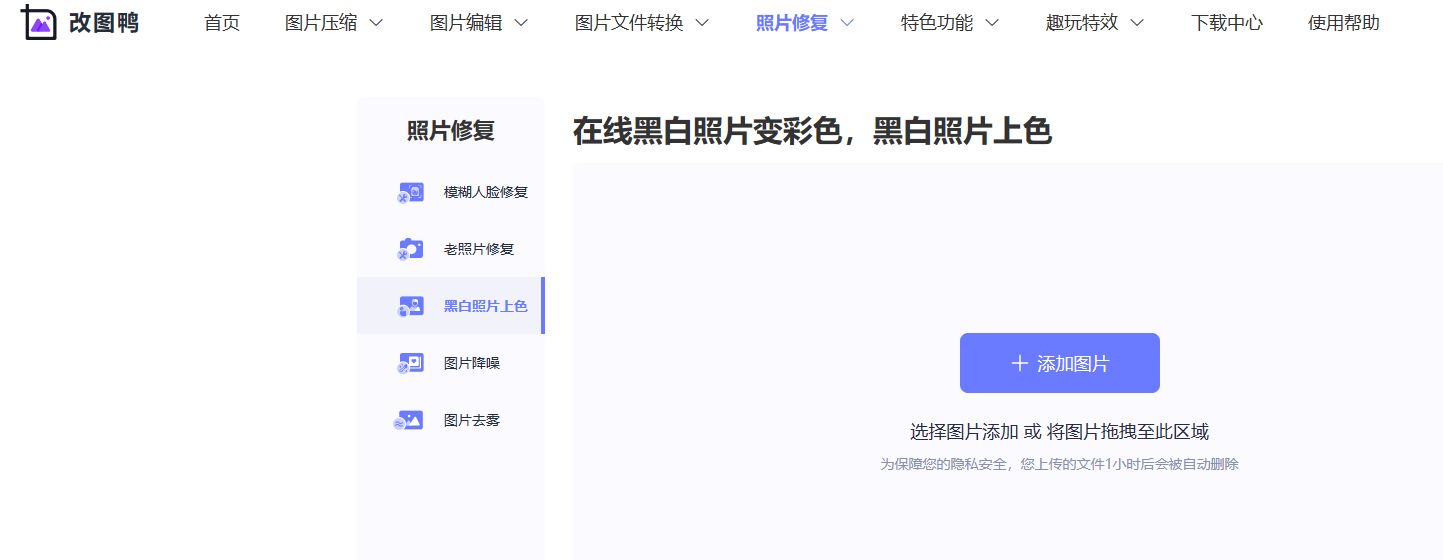Image resolution: width=1443 pixels, height=560 pixels.
Task: Click the 选择图片添加 或 将图片拖拽至此区域 text
Action: coord(1060,432)
